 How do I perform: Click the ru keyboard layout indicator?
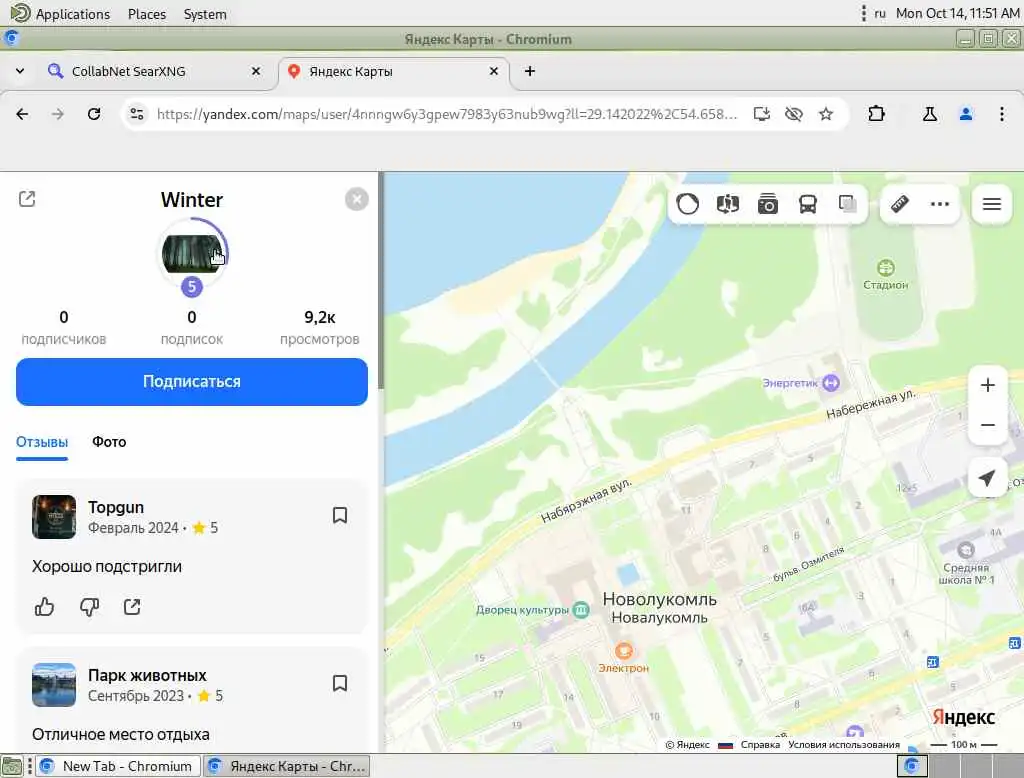880,14
